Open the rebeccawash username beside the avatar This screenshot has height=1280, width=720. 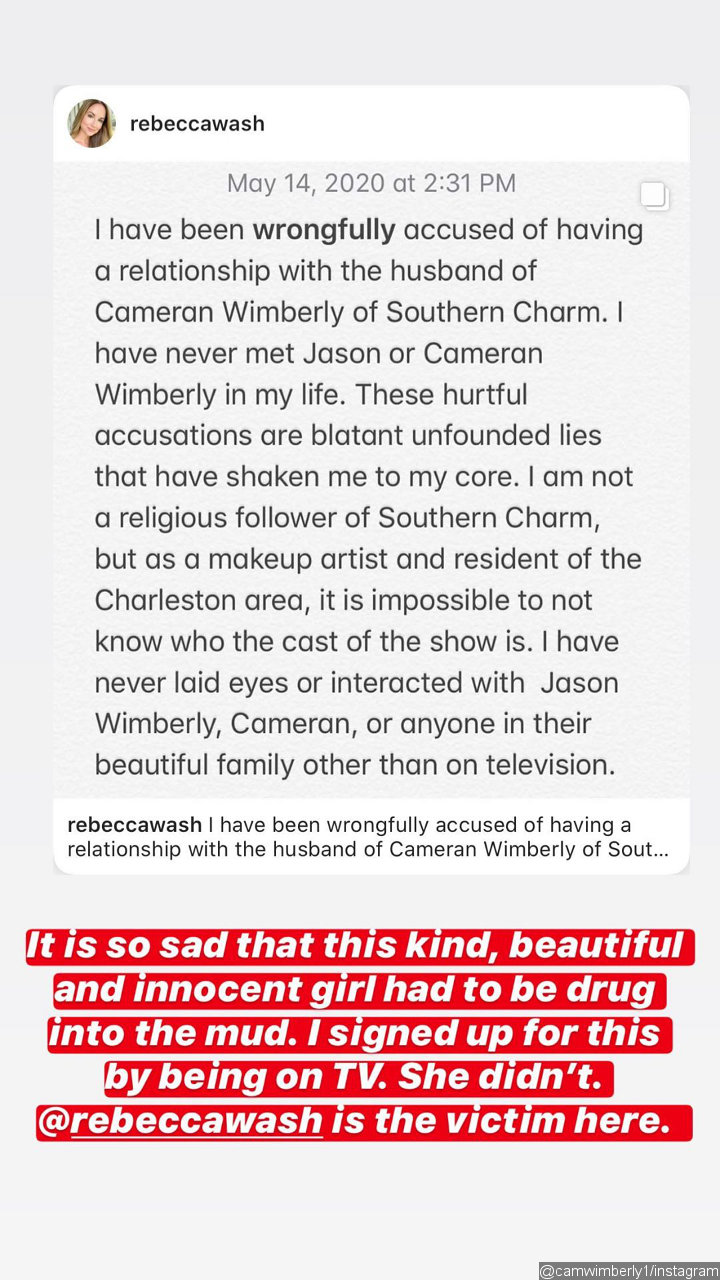197,124
